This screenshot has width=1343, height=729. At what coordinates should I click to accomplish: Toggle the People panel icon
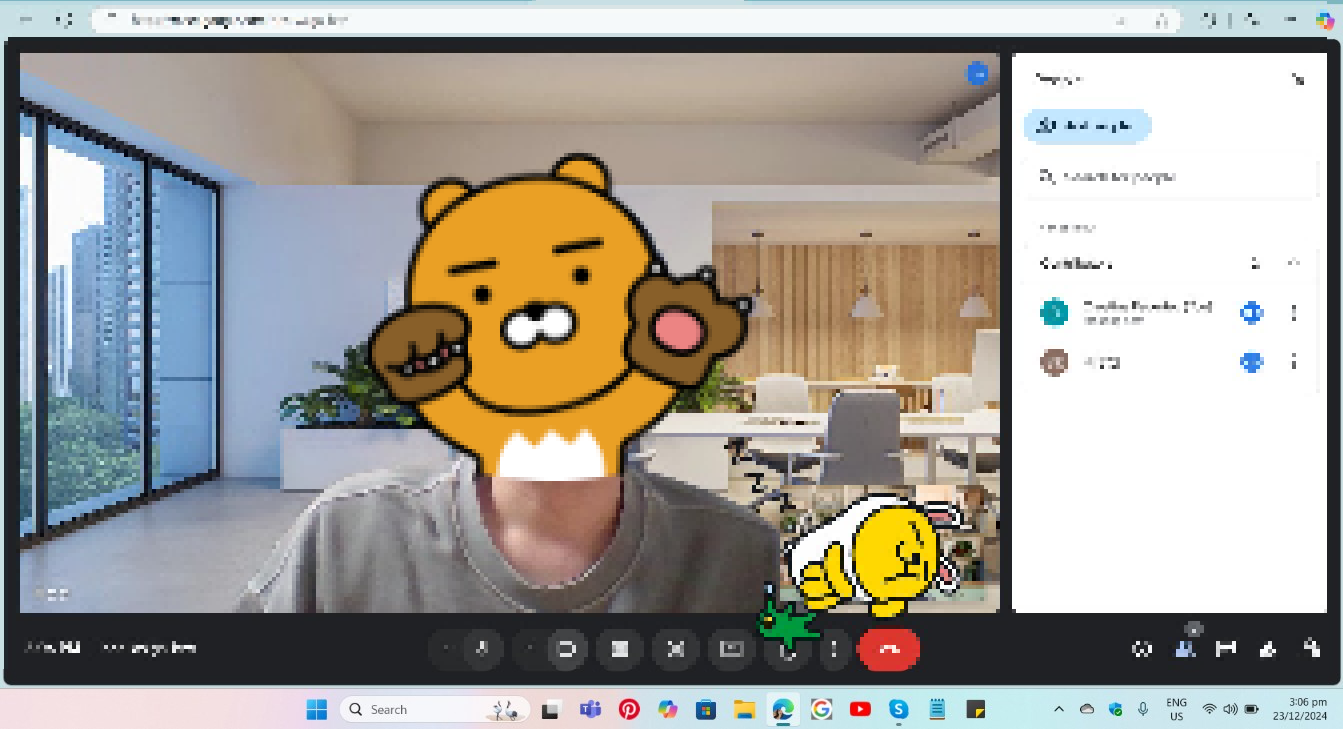(1185, 649)
